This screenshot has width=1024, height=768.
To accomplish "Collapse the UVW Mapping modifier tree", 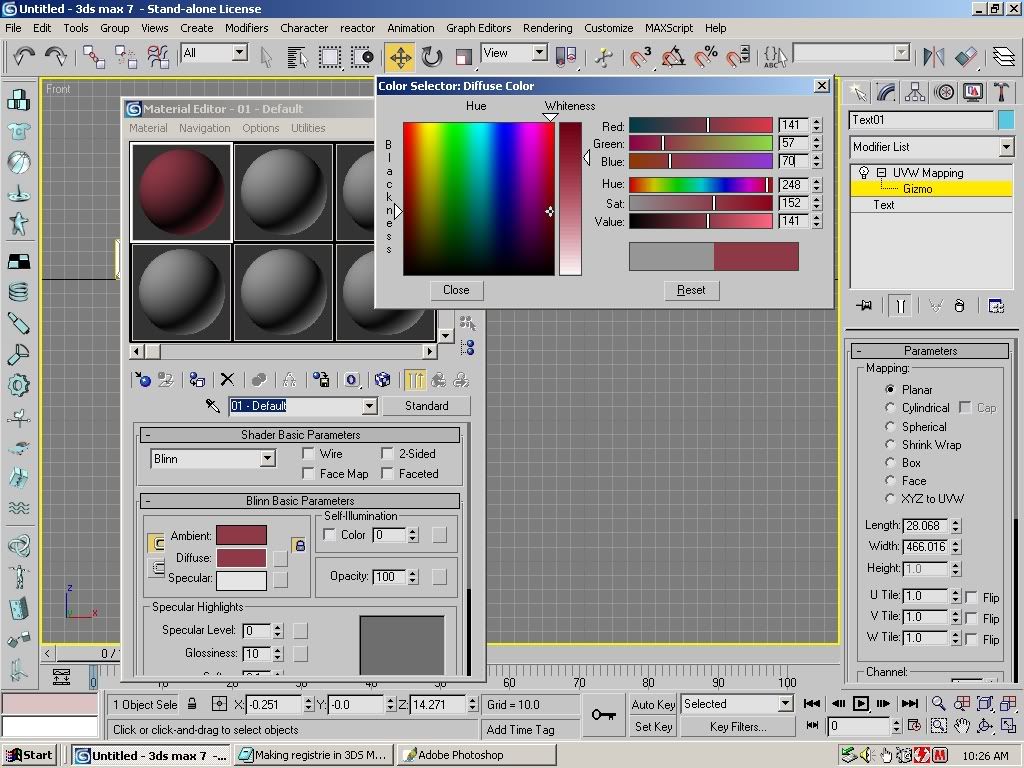I will pos(882,172).
